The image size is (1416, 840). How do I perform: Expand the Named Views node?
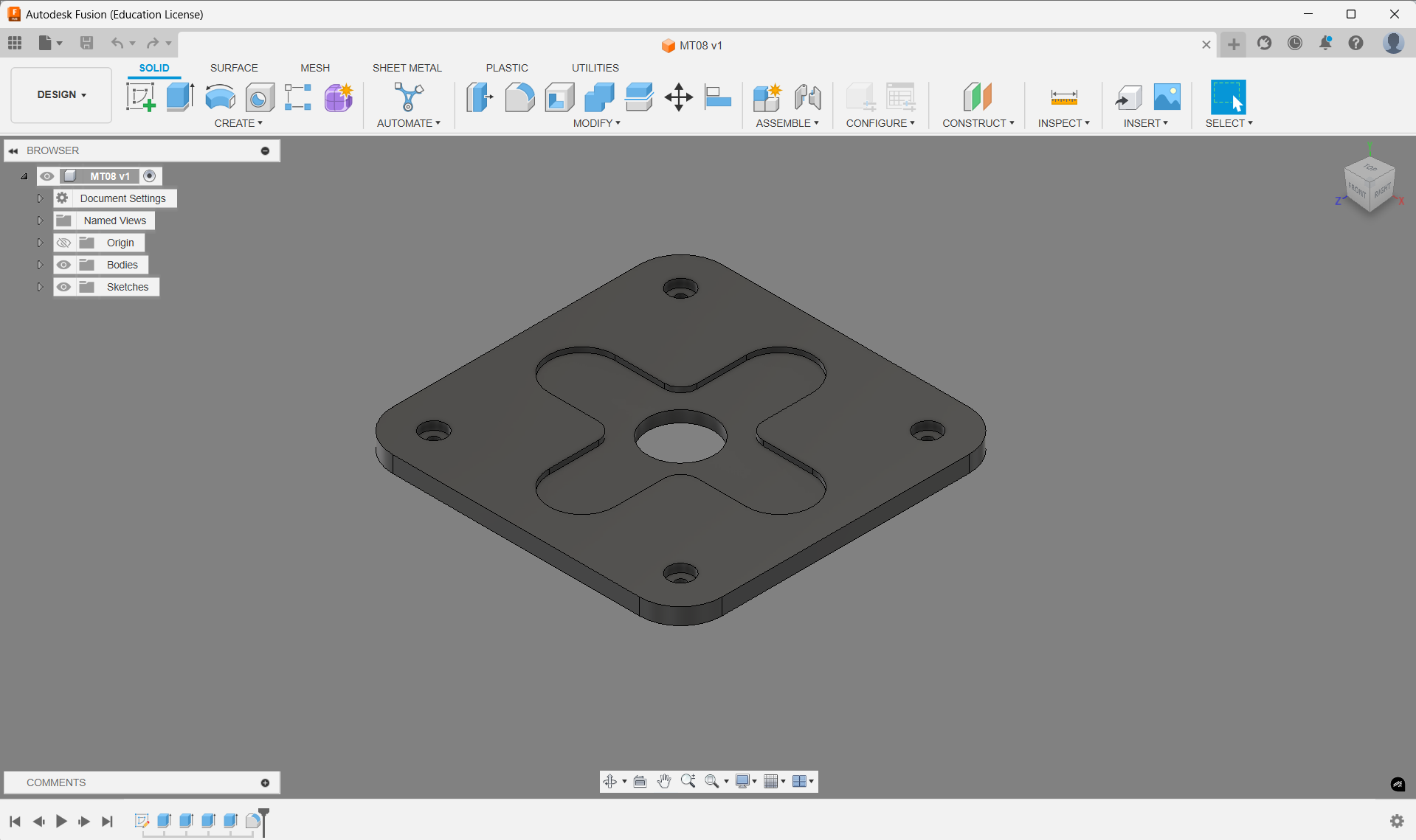(x=41, y=221)
